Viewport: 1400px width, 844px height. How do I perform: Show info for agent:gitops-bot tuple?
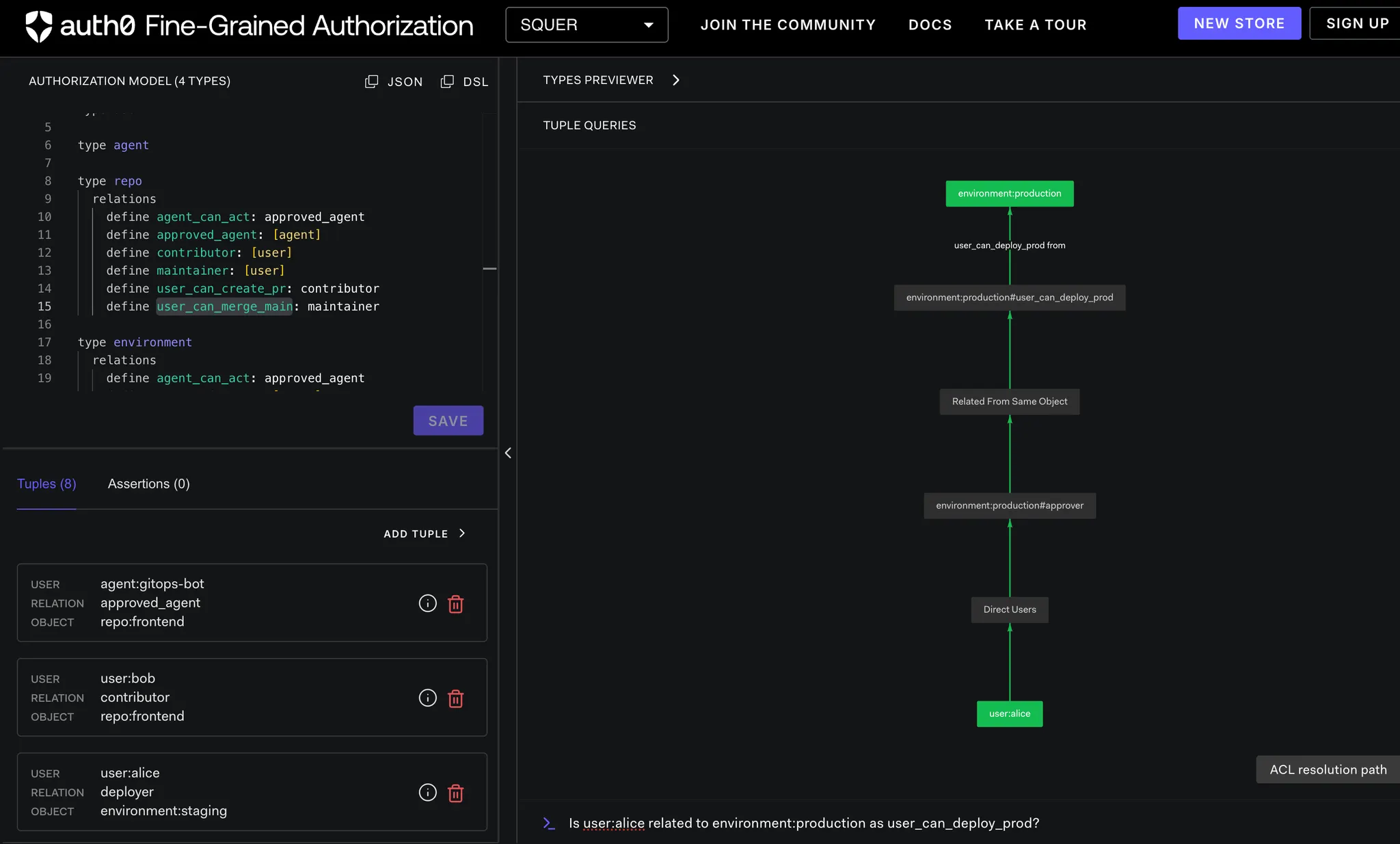click(x=427, y=603)
